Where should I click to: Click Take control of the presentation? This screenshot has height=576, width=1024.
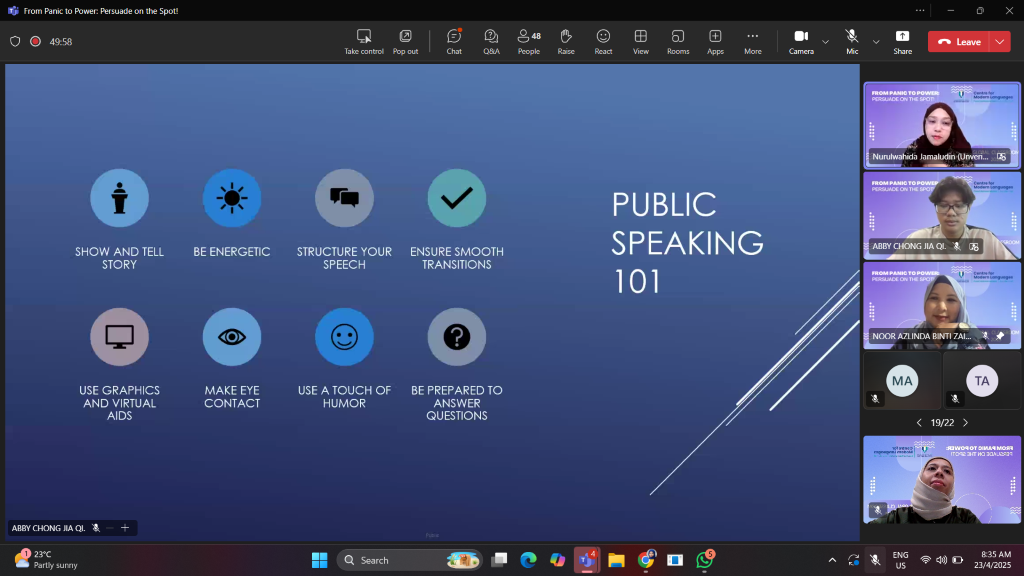pos(364,41)
